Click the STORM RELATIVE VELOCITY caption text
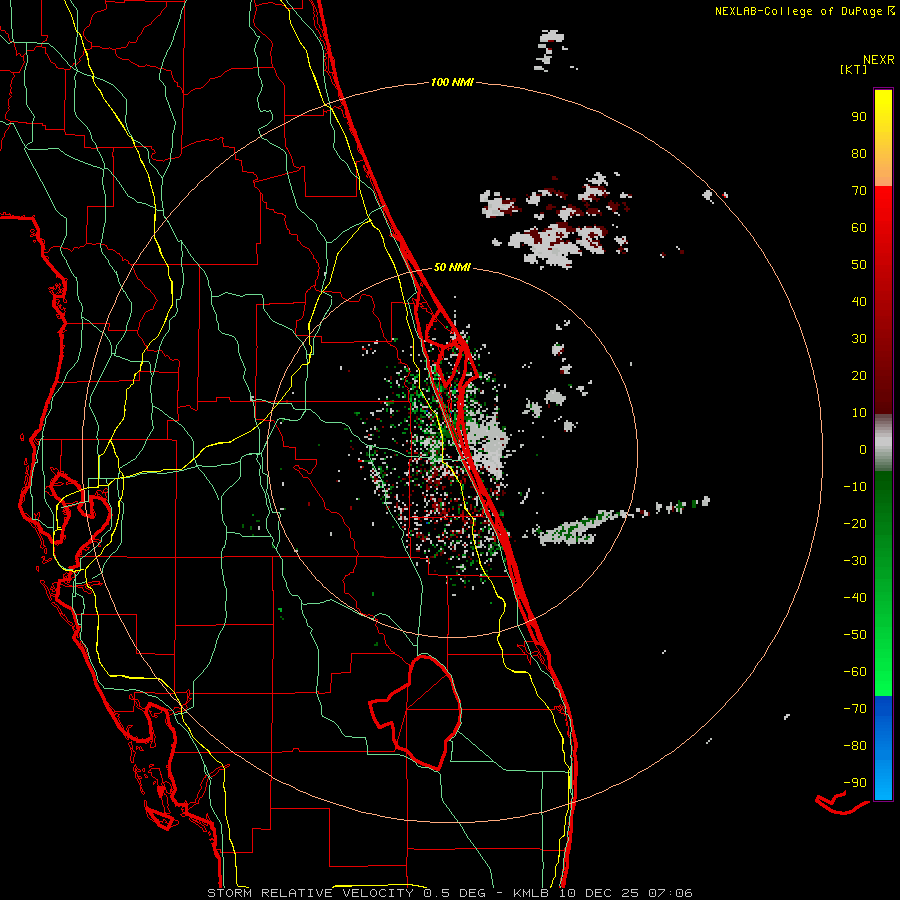900x900 pixels. 310,893
